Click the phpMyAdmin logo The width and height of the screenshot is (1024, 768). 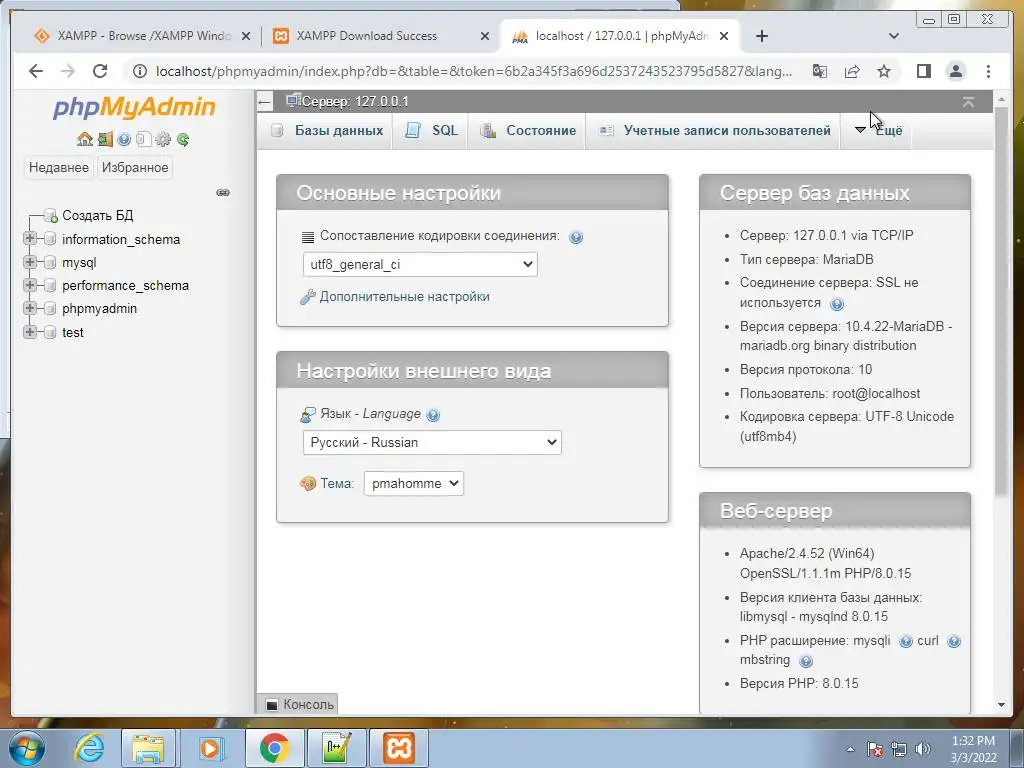click(x=134, y=108)
